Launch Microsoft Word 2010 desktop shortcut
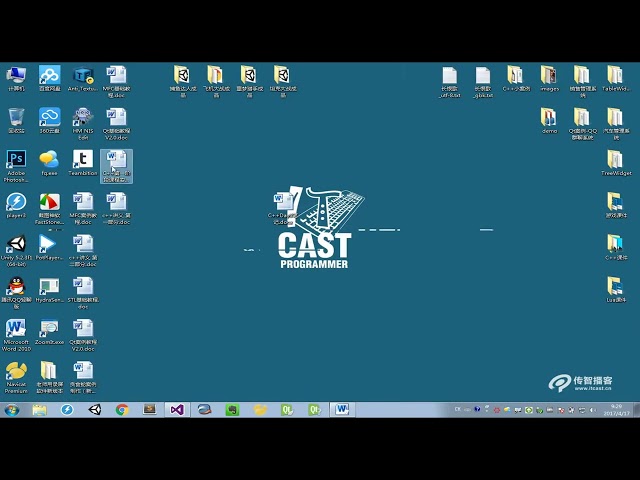Screen dimensions: 640x480 tap(16, 330)
